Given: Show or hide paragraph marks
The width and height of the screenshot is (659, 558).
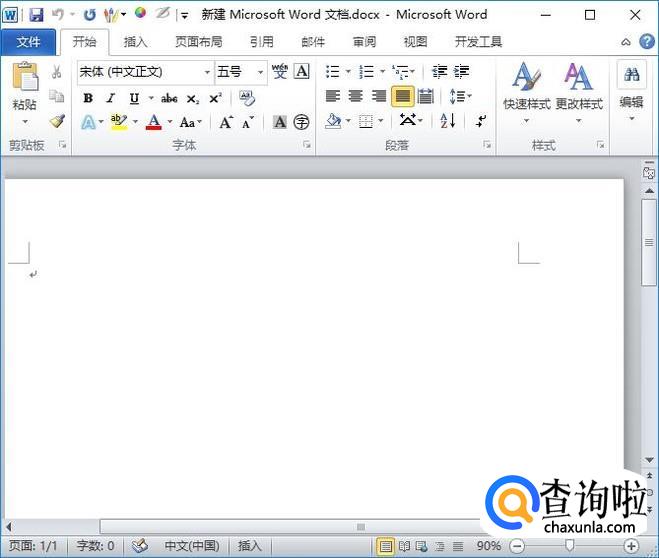Looking at the screenshot, I should pos(480,121).
